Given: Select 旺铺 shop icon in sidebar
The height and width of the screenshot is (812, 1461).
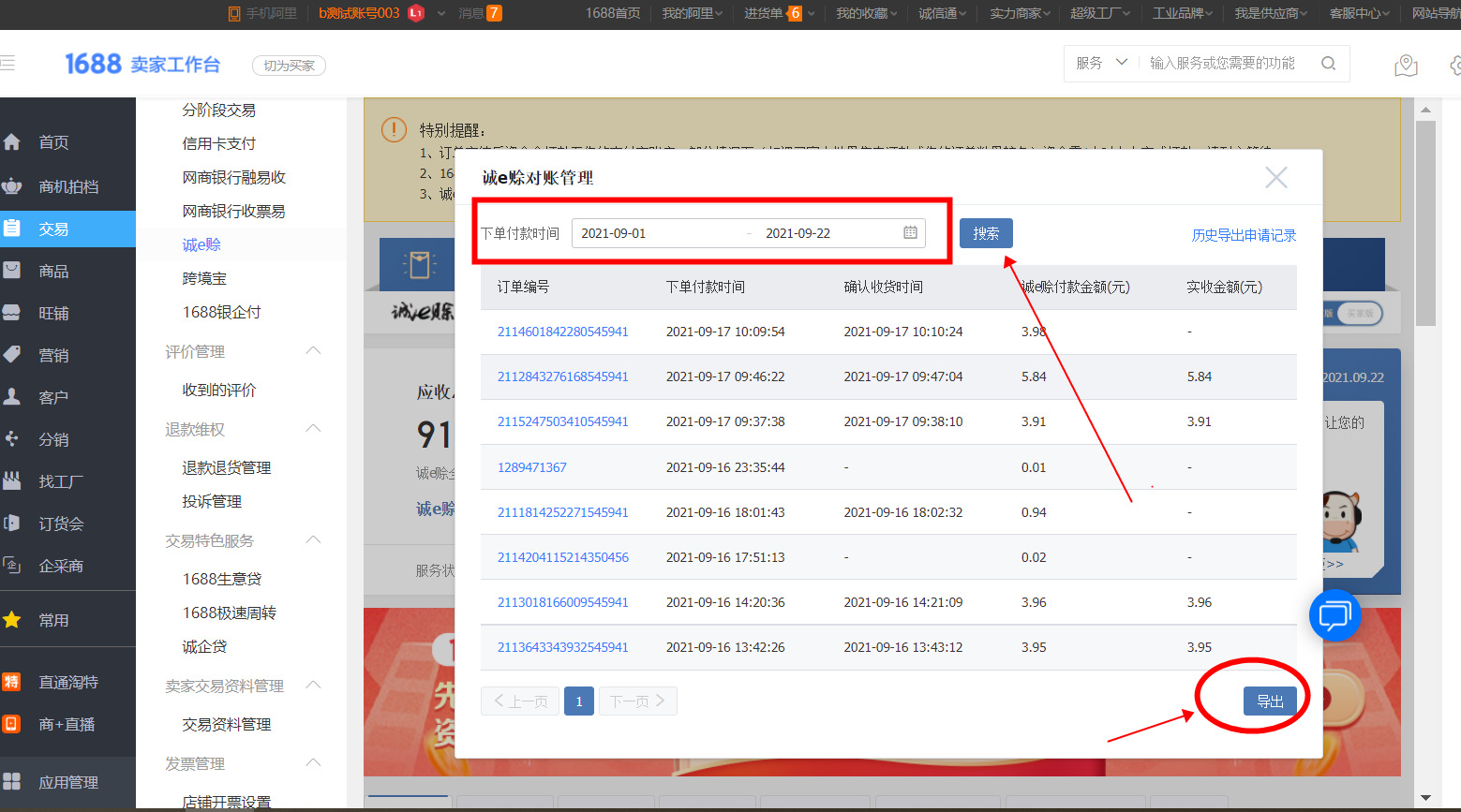Looking at the screenshot, I should tap(13, 314).
